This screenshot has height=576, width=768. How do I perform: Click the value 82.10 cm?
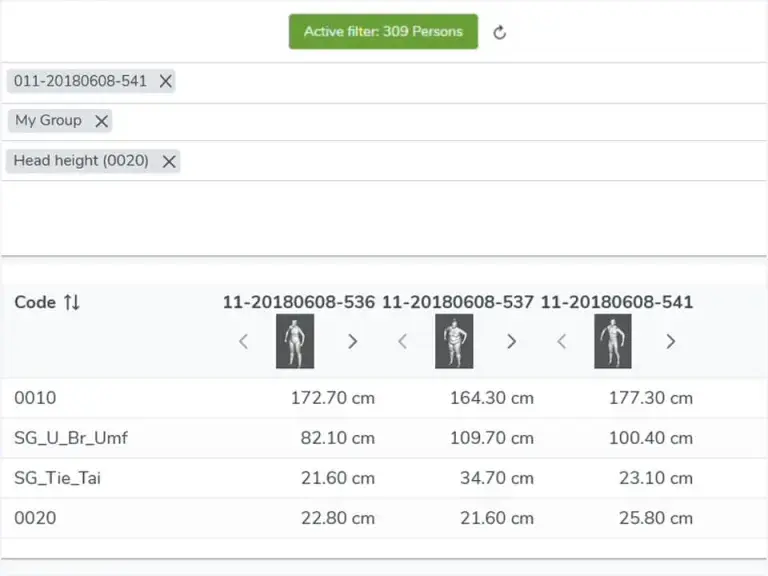(x=338, y=438)
